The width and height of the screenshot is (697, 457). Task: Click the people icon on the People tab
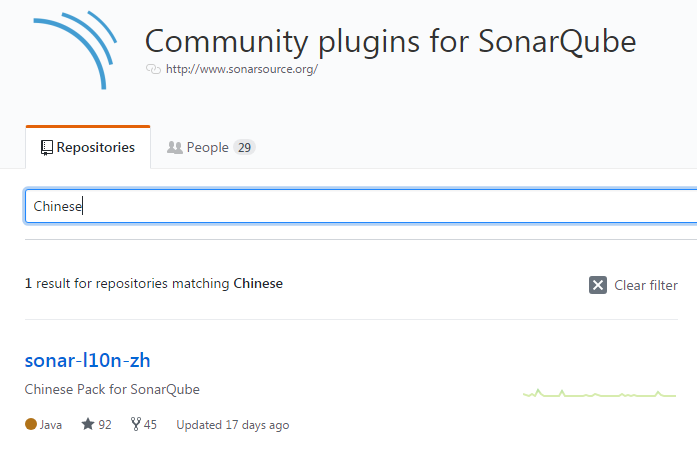175,148
